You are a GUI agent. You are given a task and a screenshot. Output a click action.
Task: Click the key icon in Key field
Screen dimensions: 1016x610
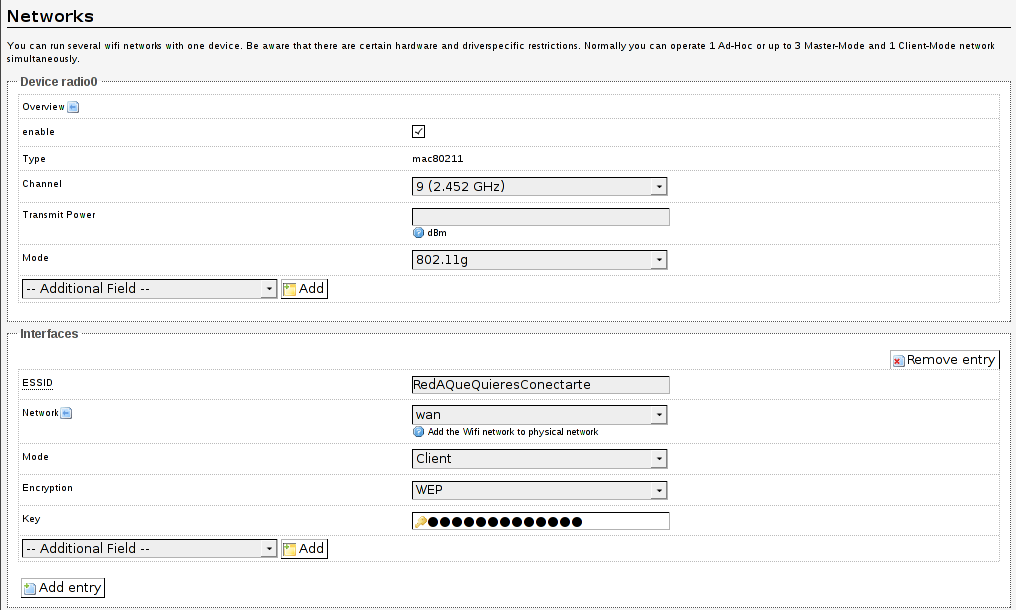click(421, 521)
